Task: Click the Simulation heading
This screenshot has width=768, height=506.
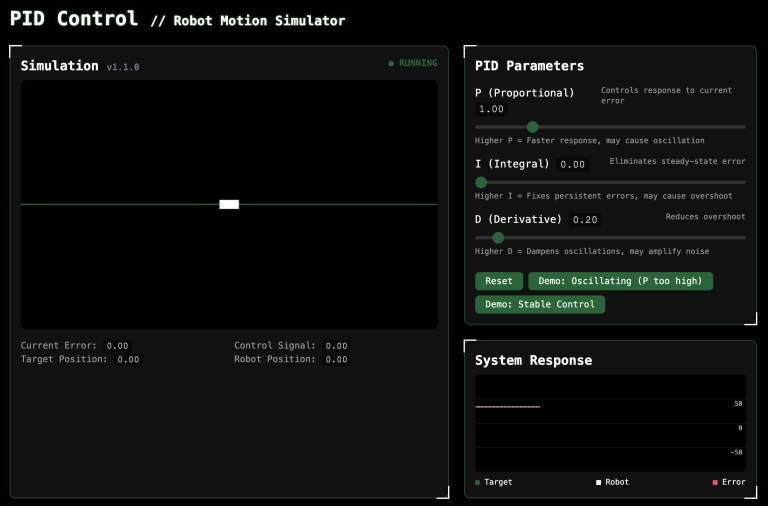Action: tap(59, 66)
